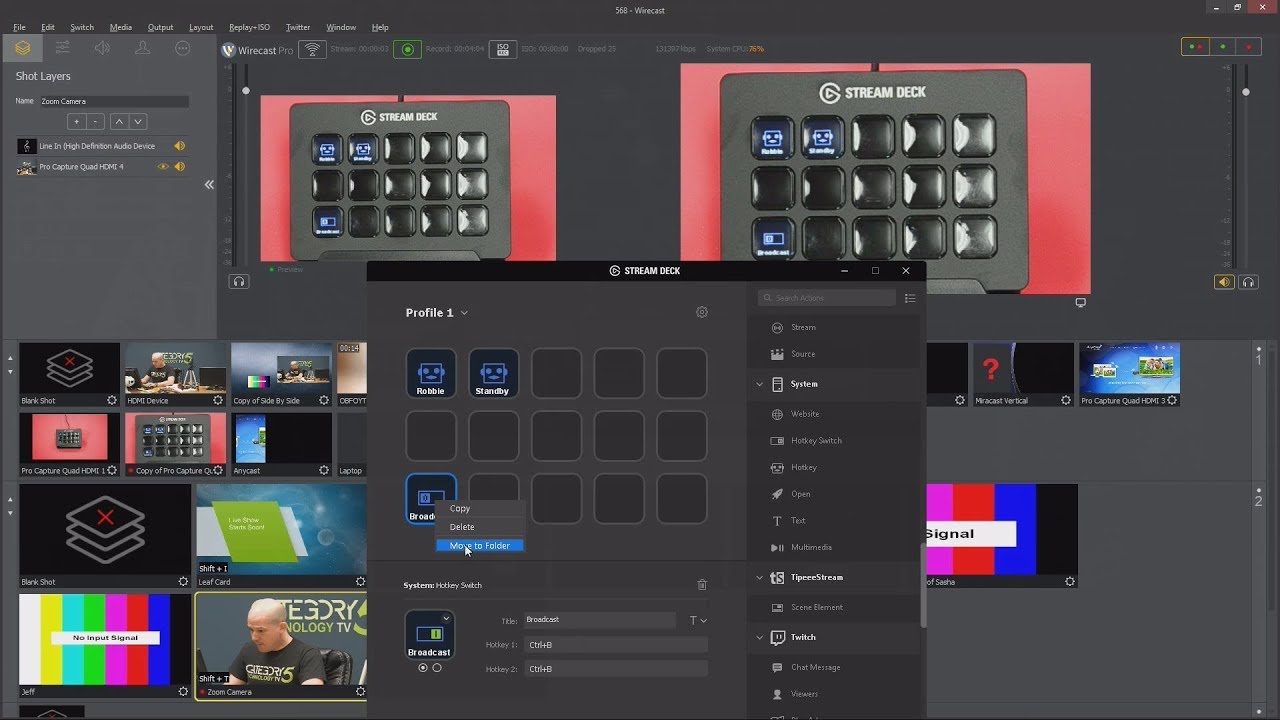Open the Switch menu

82,27
